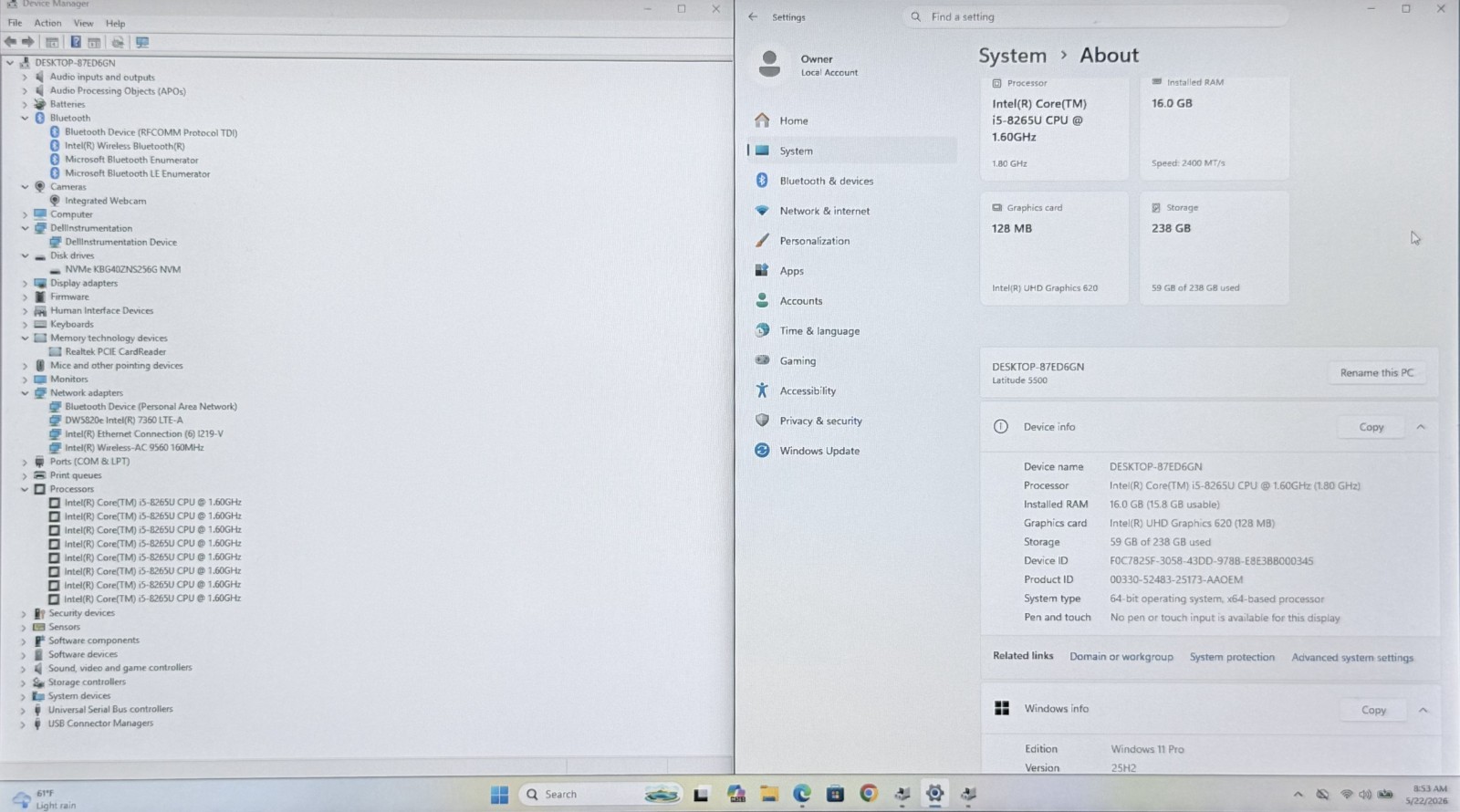The image size is (1460, 812).
Task: Select Intel(R) Wireless Bluetooth(R) device
Action: pyautogui.click(x=124, y=146)
